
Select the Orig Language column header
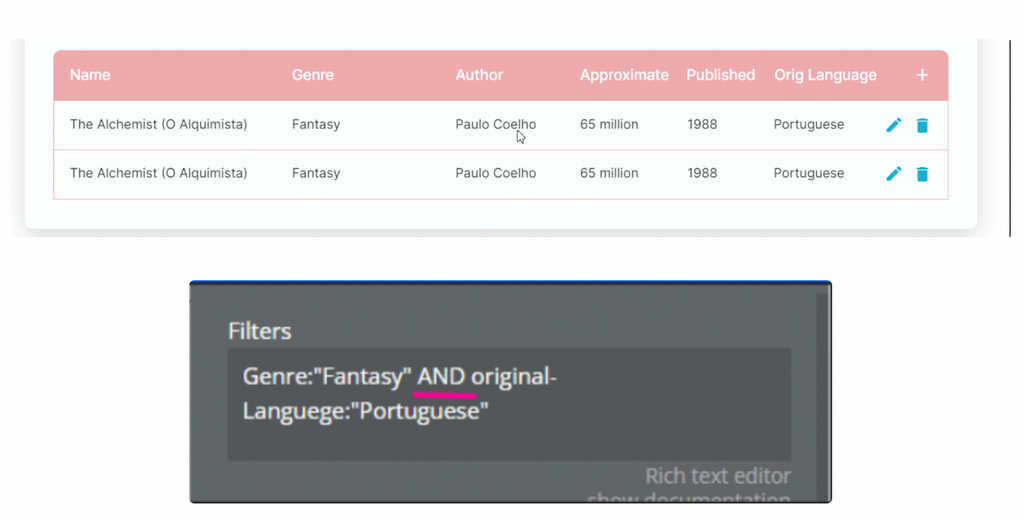click(825, 75)
